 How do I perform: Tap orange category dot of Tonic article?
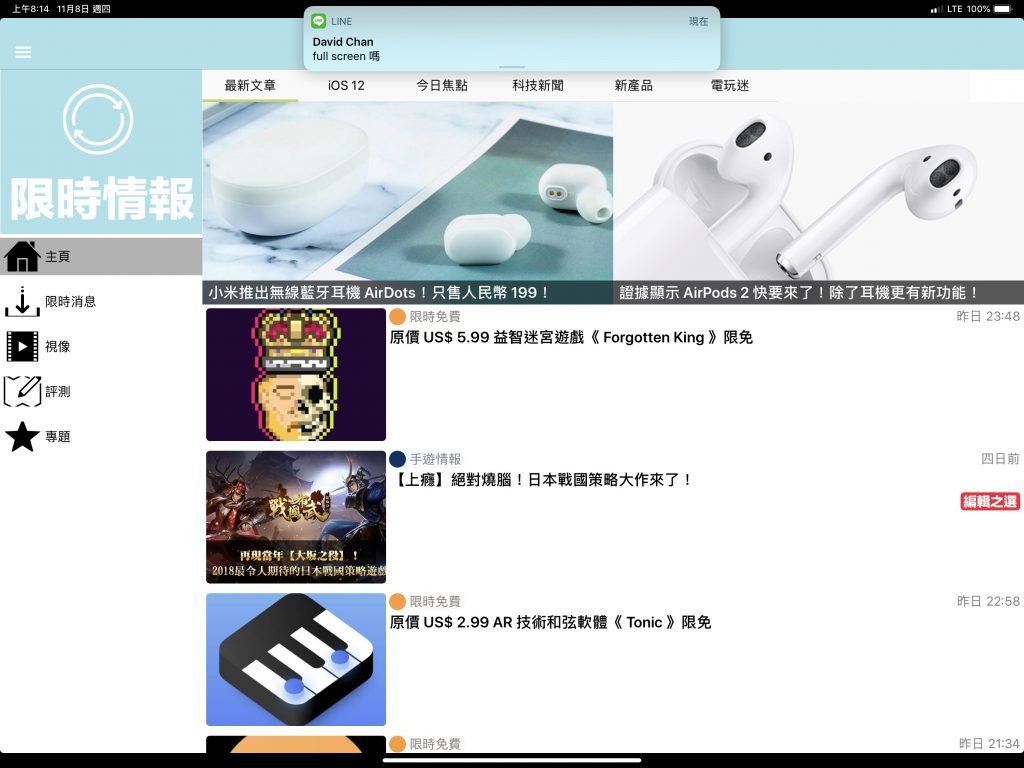click(x=397, y=601)
